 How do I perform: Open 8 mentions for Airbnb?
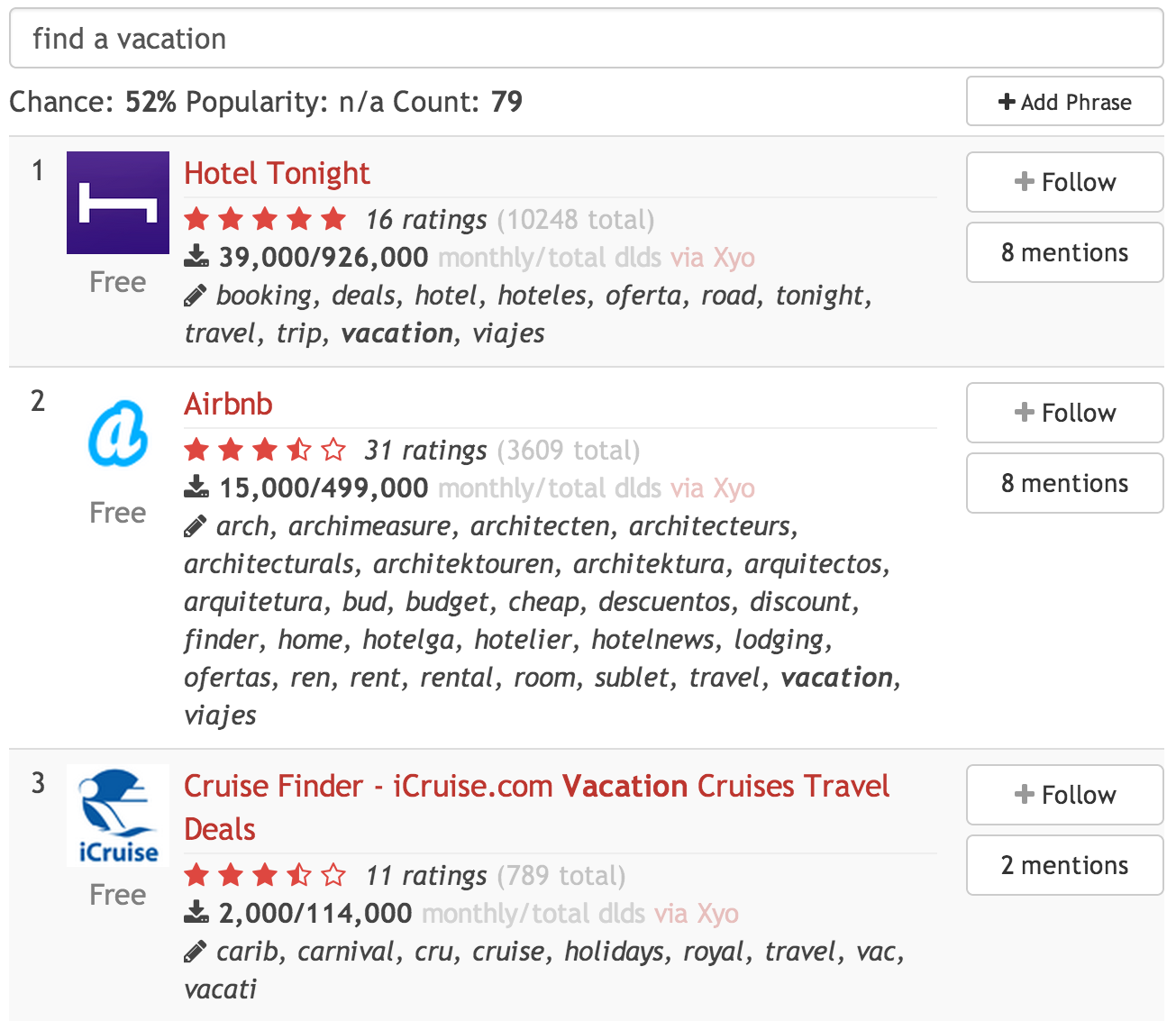click(1065, 483)
